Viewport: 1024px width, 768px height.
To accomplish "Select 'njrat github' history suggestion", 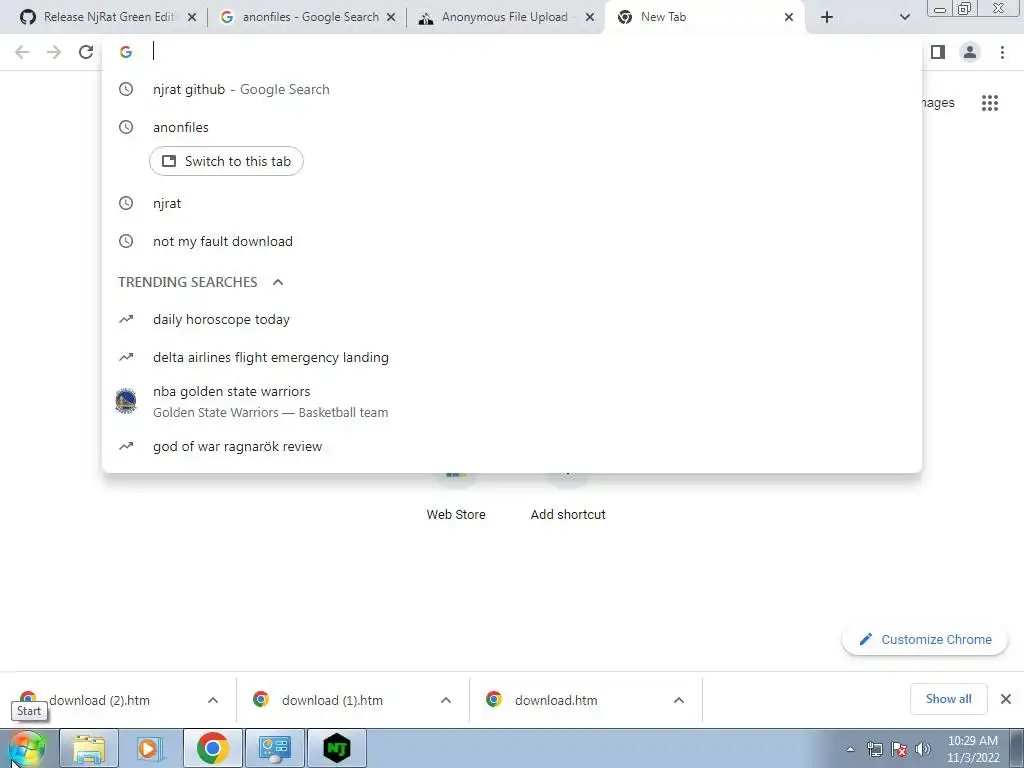I will (x=512, y=89).
